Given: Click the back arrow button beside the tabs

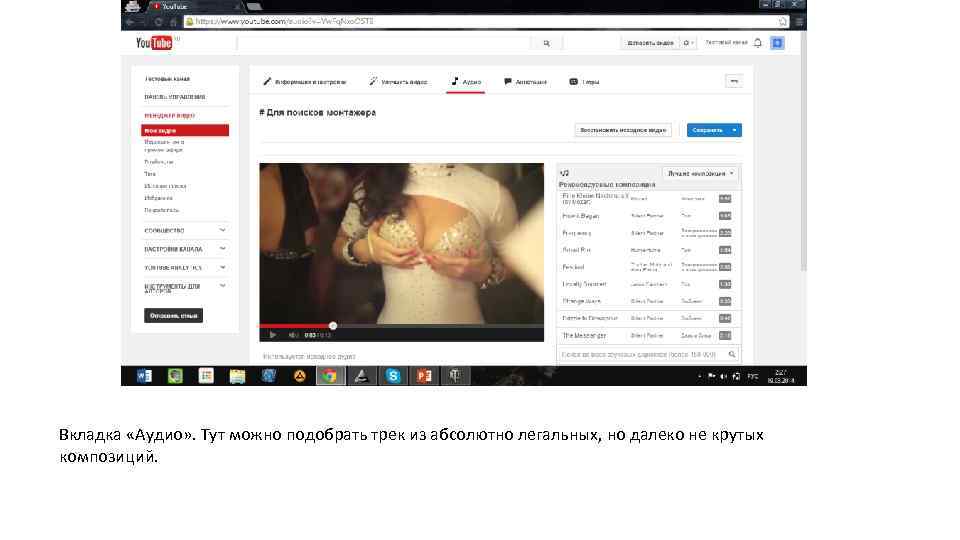Looking at the screenshot, I should point(733,81).
